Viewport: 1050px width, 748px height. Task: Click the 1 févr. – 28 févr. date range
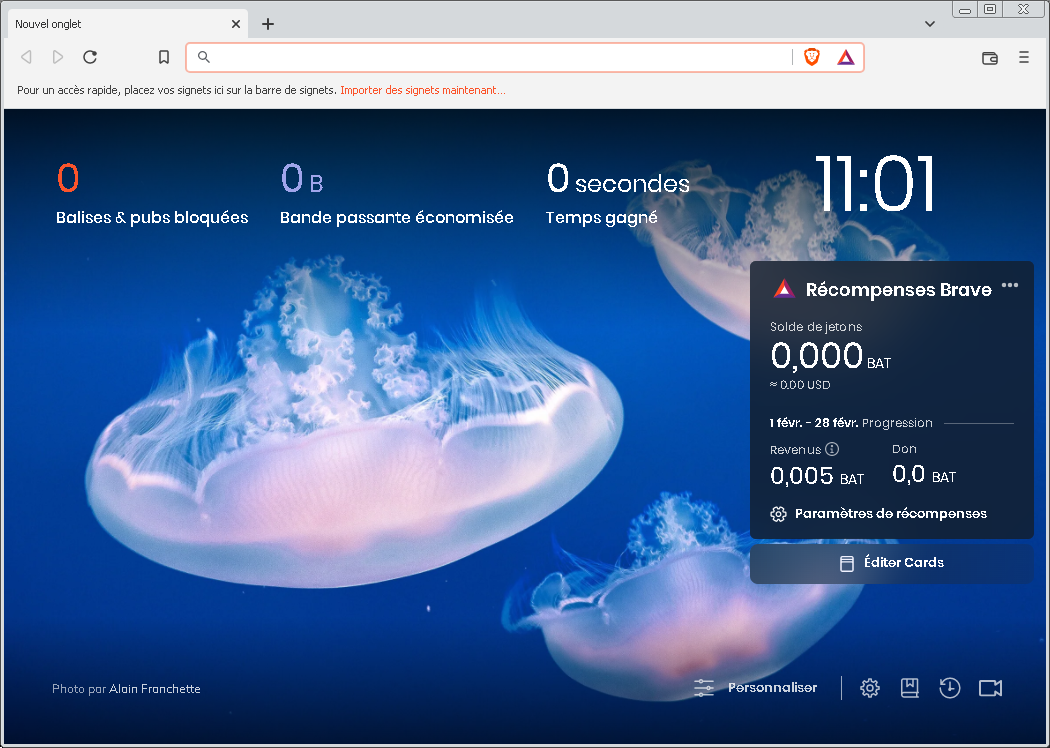click(814, 423)
